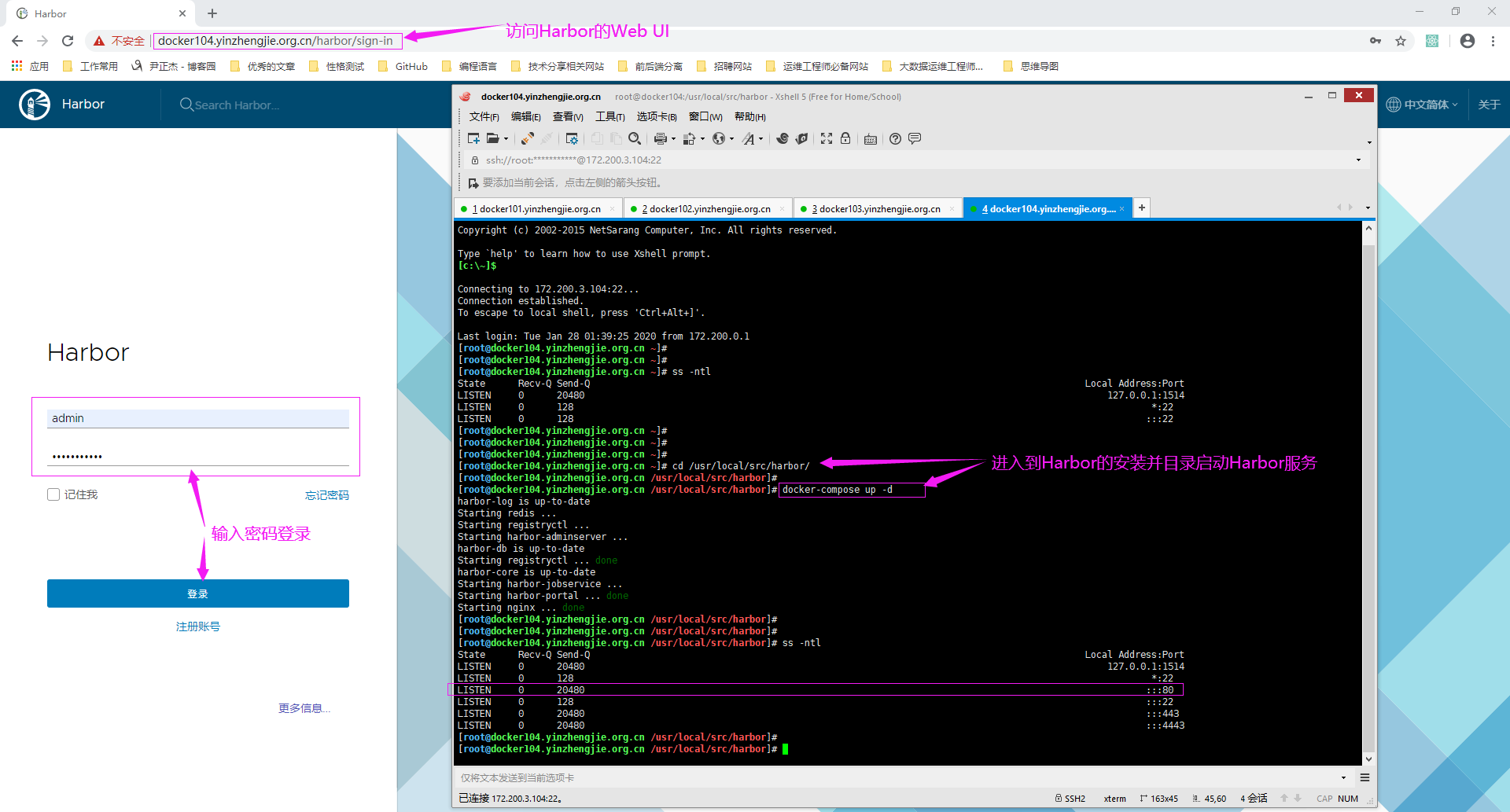
Task: Expand the encoding globe dropdown arrow
Action: click(x=731, y=139)
